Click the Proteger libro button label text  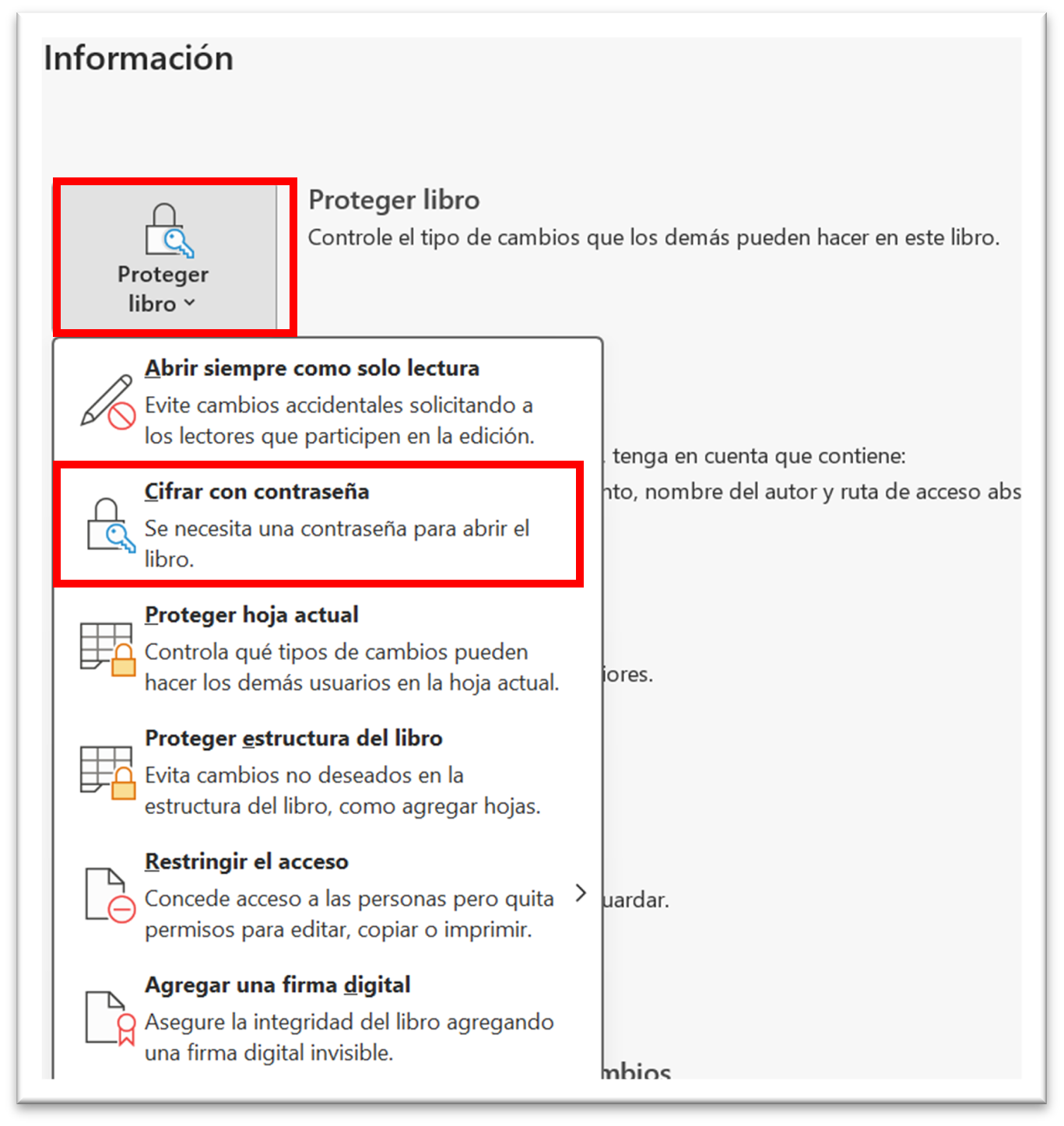pyautogui.click(x=163, y=289)
